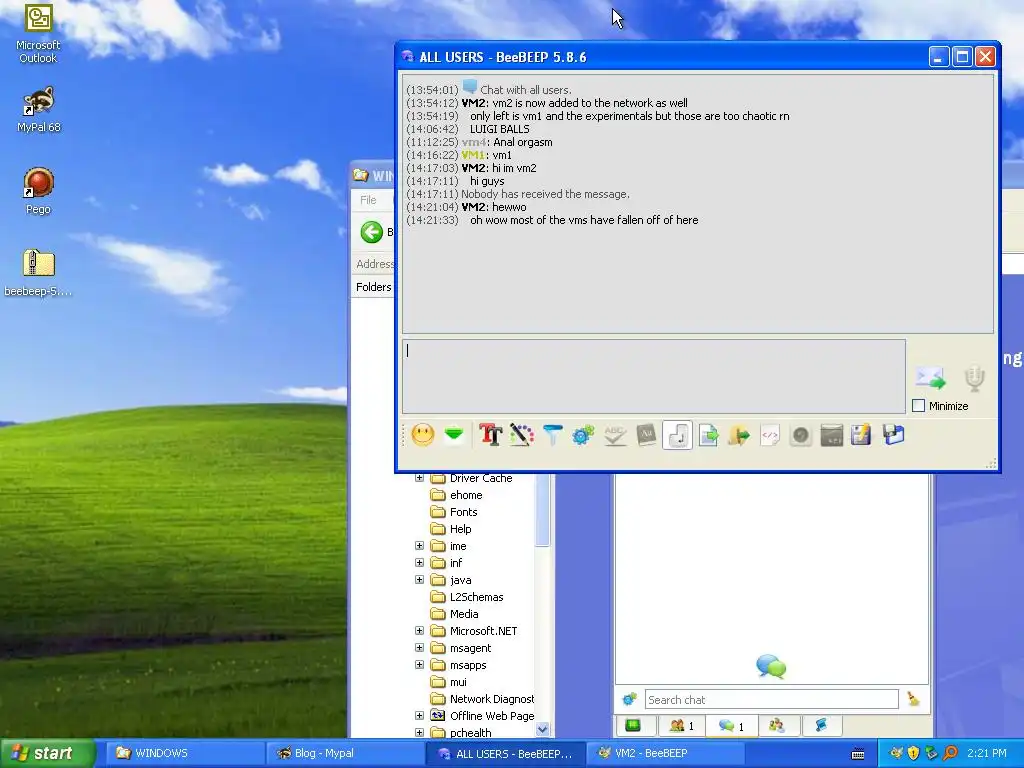Expand the msapps folder
The height and width of the screenshot is (768, 1024).
pos(419,665)
